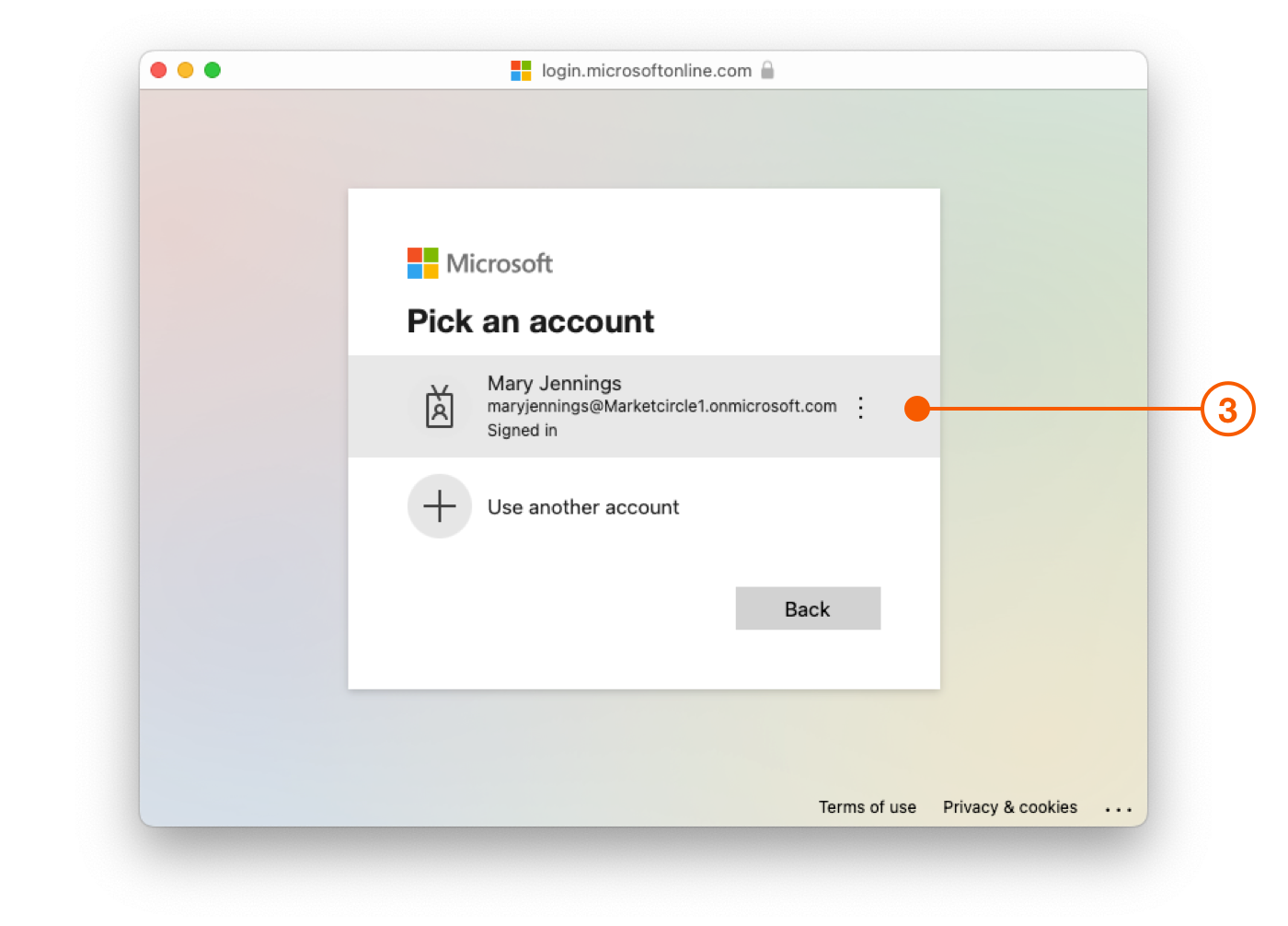Click the maryjennings@Marketcircle1.onmicrosoft.com email address
The width and height of the screenshot is (1288, 926).
[661, 406]
